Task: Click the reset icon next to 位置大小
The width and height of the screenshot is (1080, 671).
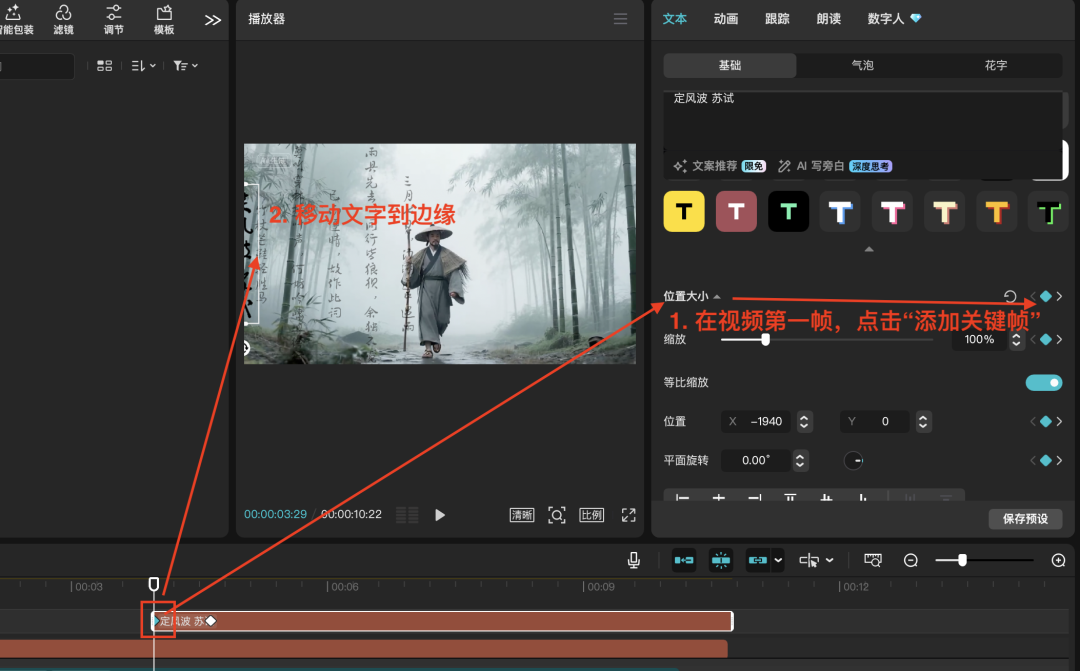Action: point(1010,296)
